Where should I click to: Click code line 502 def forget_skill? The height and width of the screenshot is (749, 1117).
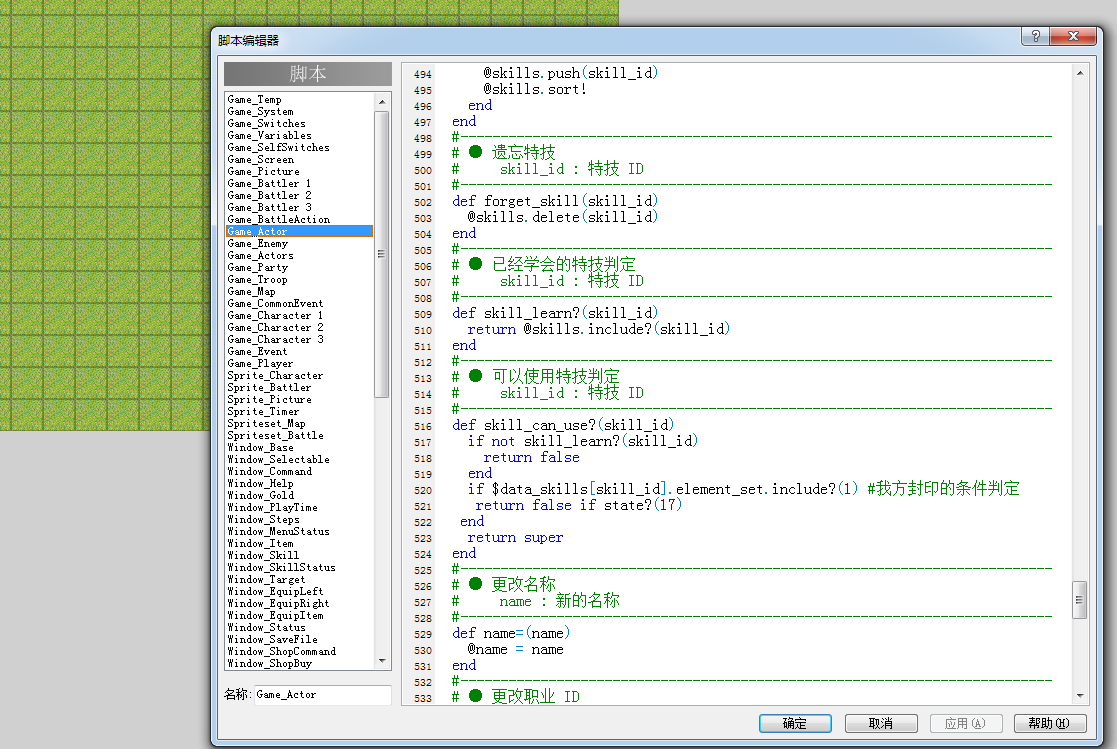click(x=555, y=201)
